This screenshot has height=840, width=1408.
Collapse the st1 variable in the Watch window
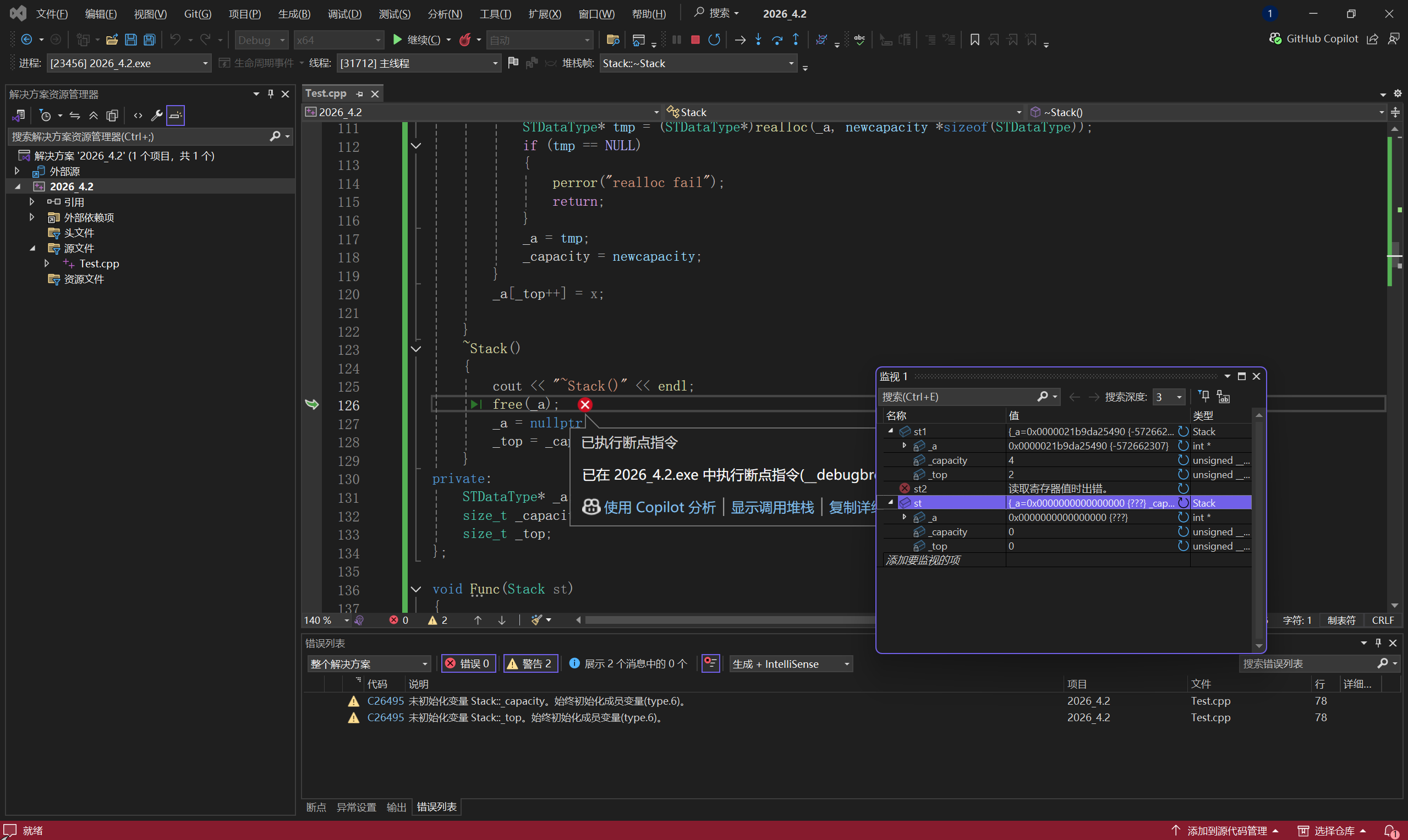(891, 431)
